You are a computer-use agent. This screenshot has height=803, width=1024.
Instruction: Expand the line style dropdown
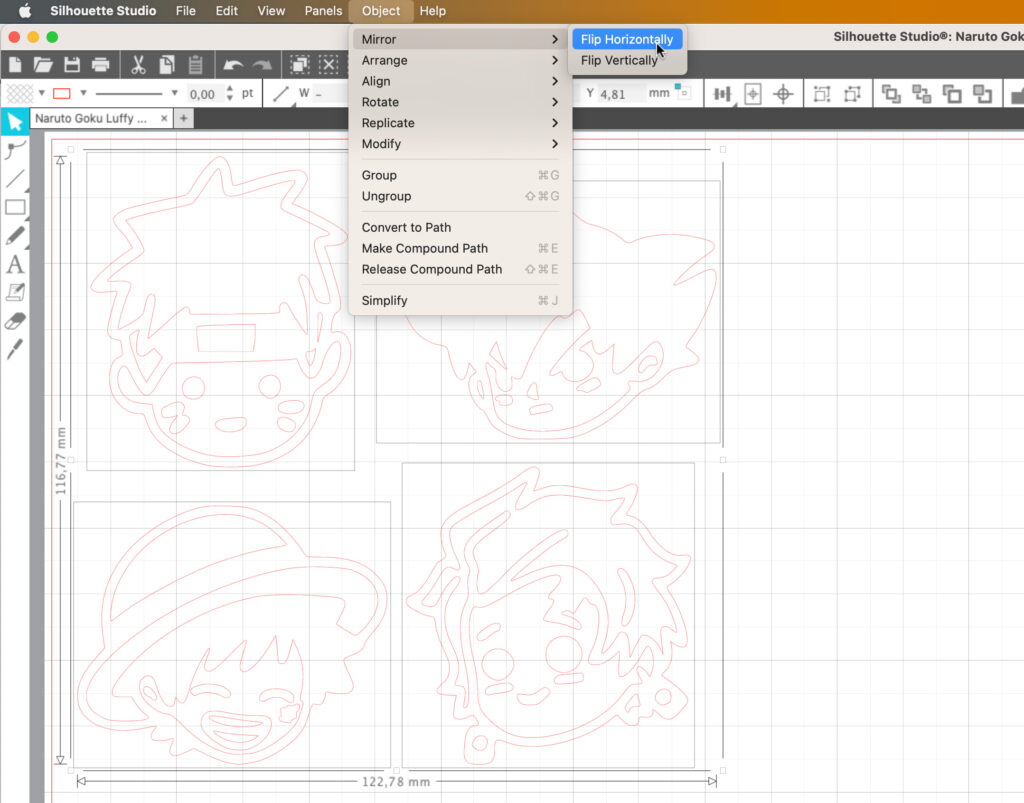[175, 94]
